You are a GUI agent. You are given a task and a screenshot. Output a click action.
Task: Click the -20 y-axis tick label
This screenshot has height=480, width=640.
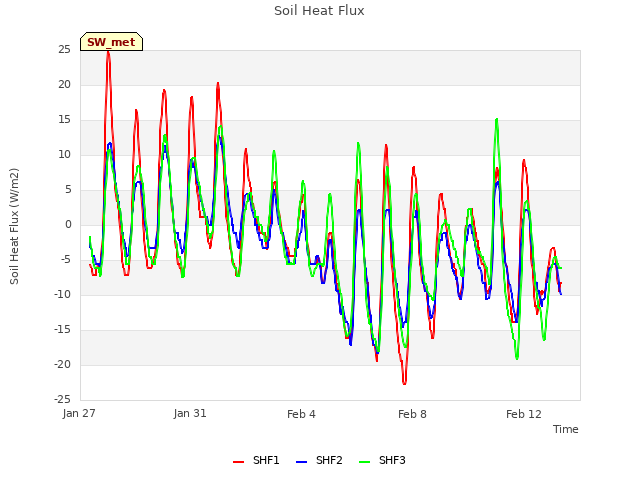[x=63, y=365]
